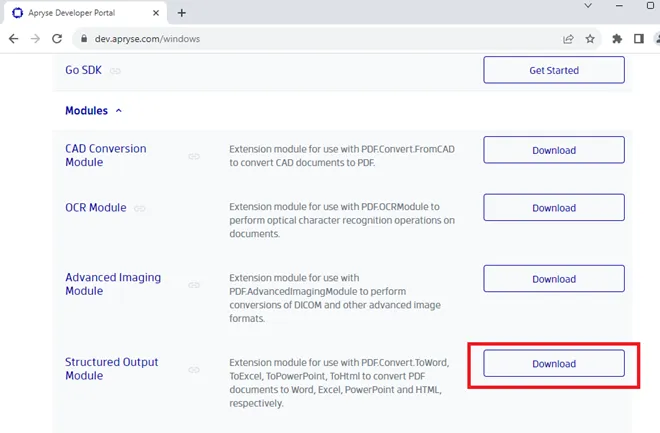Copy anchor link beside Advanced Imaging Module
The image size is (660, 433).
point(194,285)
